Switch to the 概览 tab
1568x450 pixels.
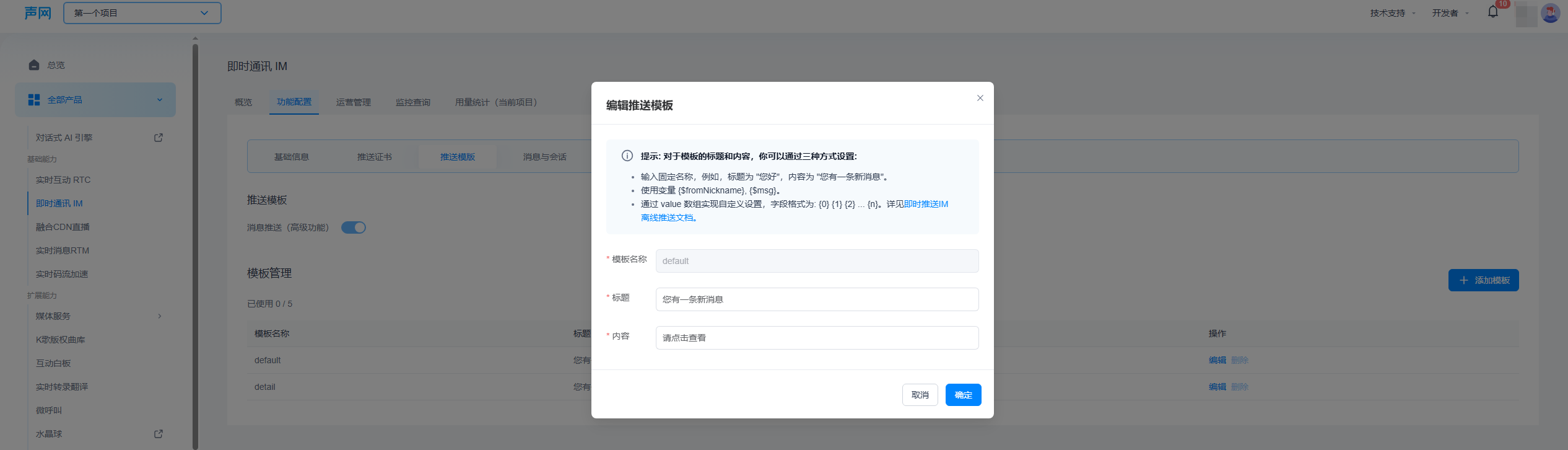[243, 102]
